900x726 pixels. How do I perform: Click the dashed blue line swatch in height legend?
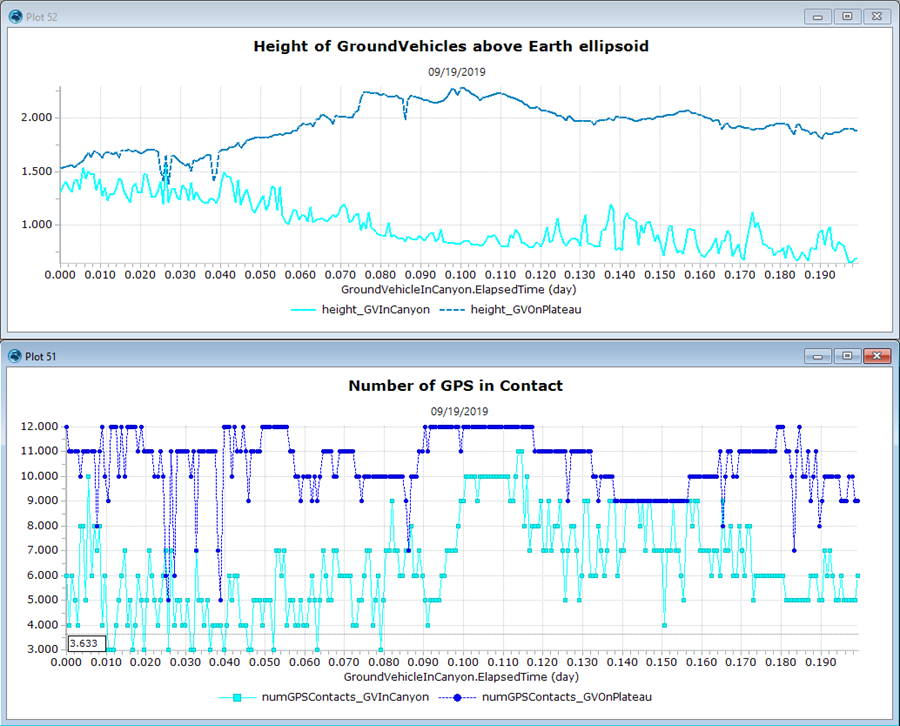(452, 310)
